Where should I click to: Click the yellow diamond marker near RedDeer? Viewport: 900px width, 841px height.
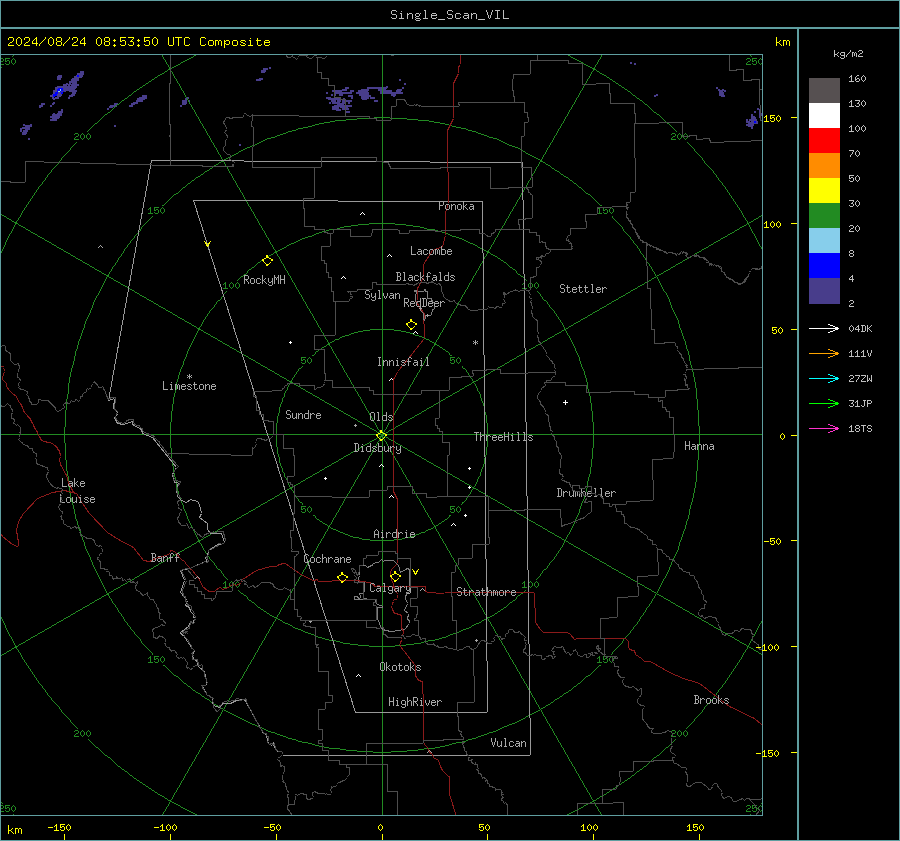pyautogui.click(x=412, y=324)
